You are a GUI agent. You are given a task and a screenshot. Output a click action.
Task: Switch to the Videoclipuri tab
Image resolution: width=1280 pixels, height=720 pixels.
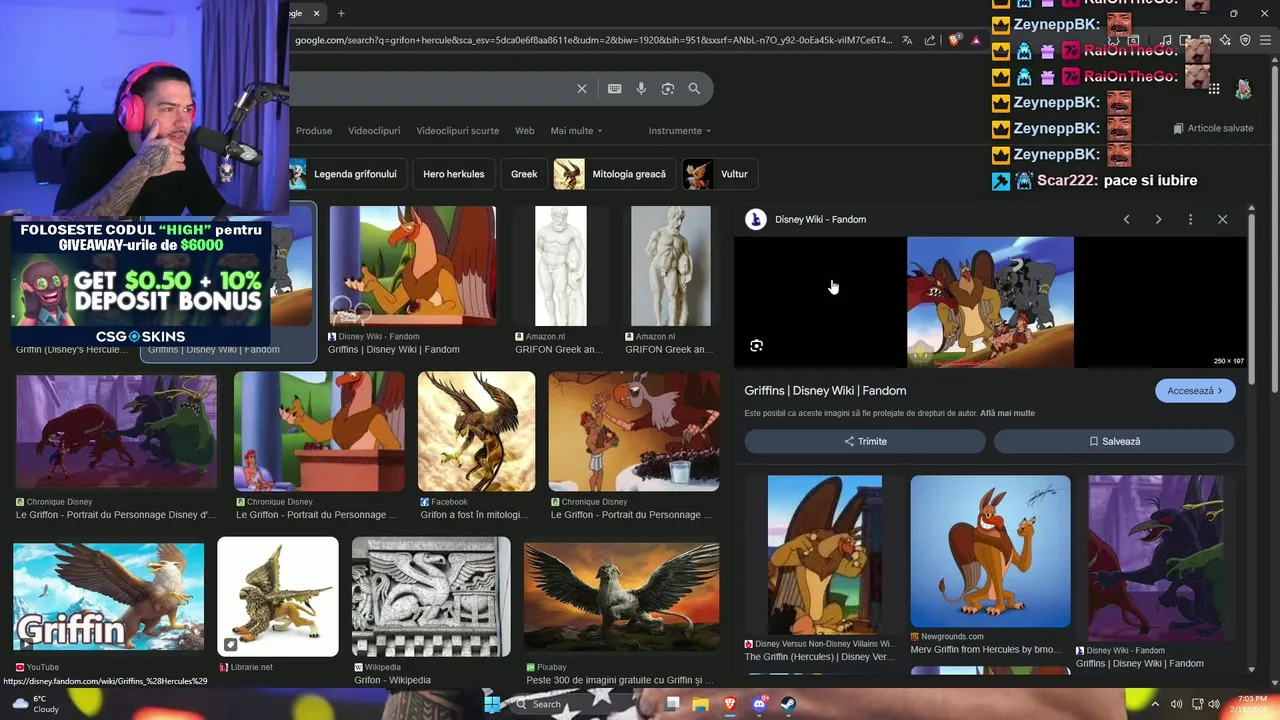tap(374, 131)
